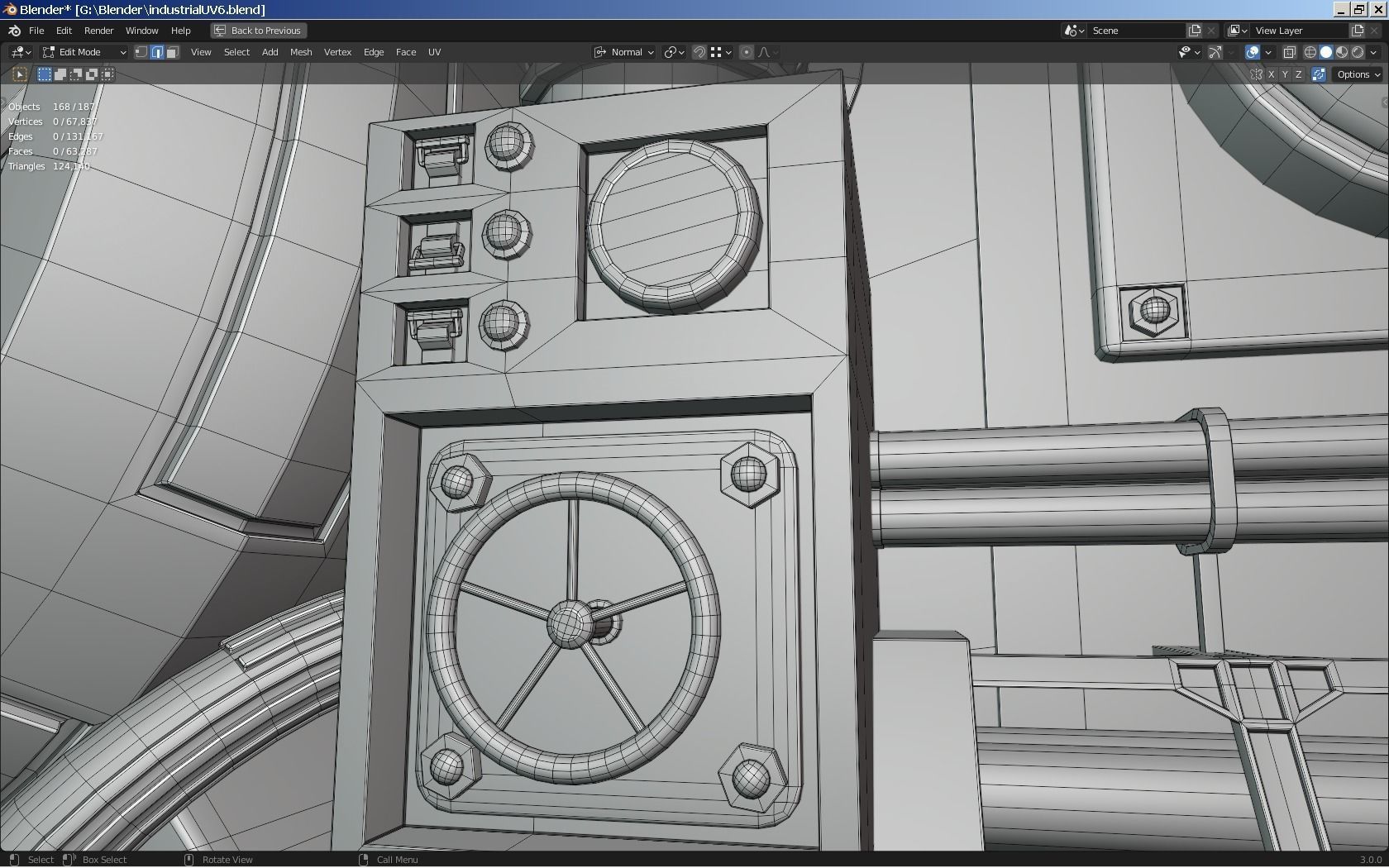The image size is (1389, 868).
Task: Open the Vertex menu
Action: pos(337,52)
